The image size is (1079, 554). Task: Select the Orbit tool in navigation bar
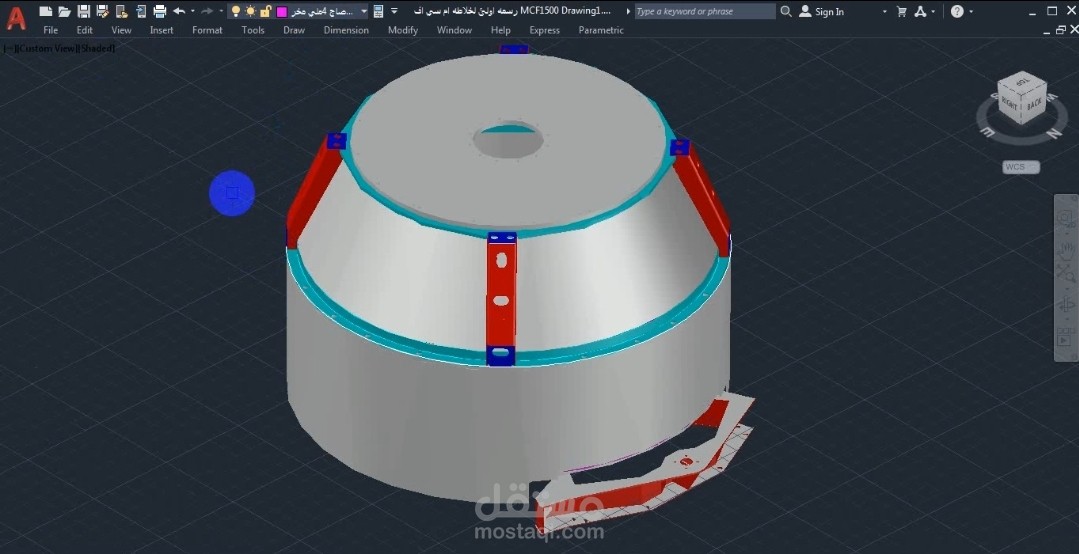click(1065, 305)
